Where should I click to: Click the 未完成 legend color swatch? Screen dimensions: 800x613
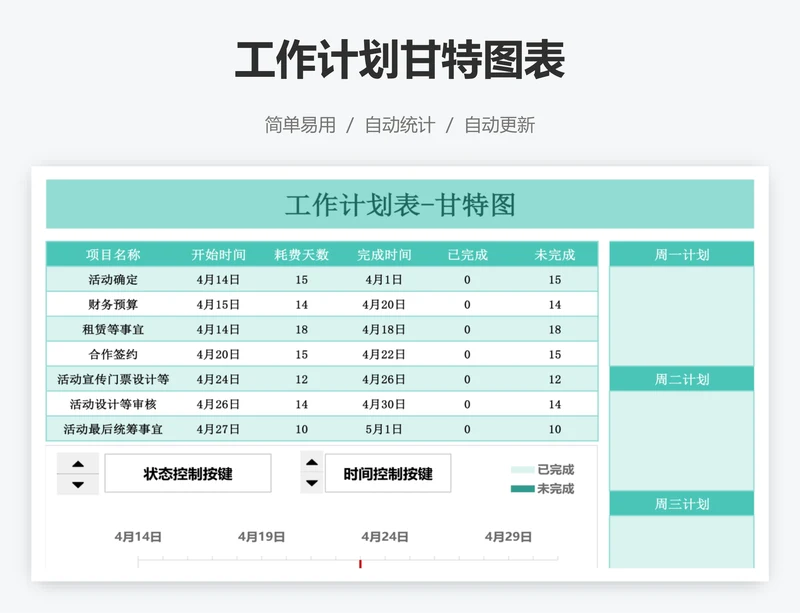coord(522,489)
